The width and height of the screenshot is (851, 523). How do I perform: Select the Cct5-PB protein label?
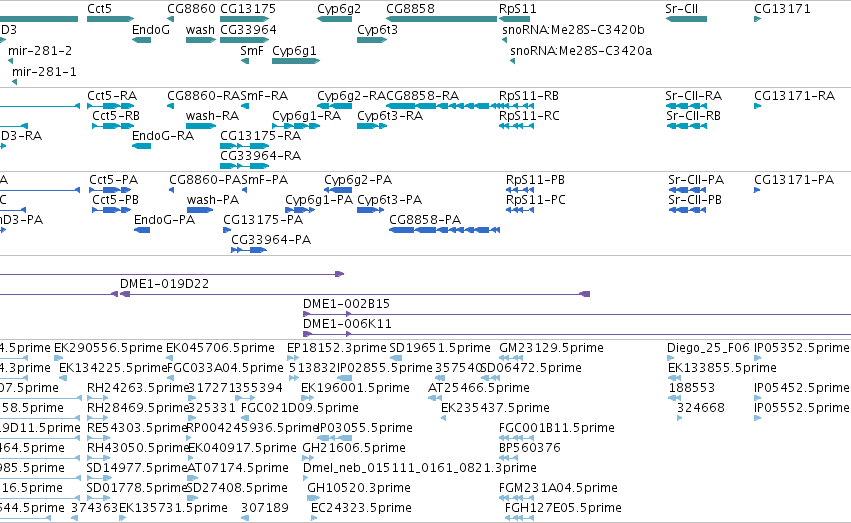tap(116, 200)
